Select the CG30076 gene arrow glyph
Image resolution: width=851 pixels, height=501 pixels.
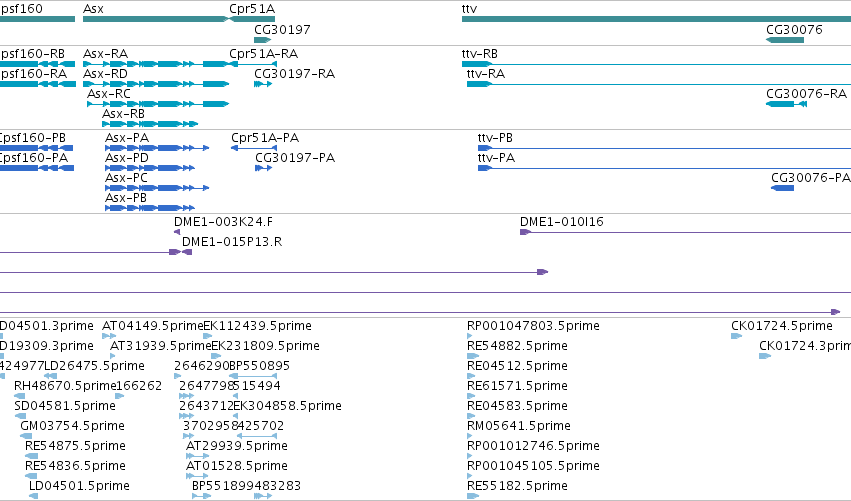point(785,40)
